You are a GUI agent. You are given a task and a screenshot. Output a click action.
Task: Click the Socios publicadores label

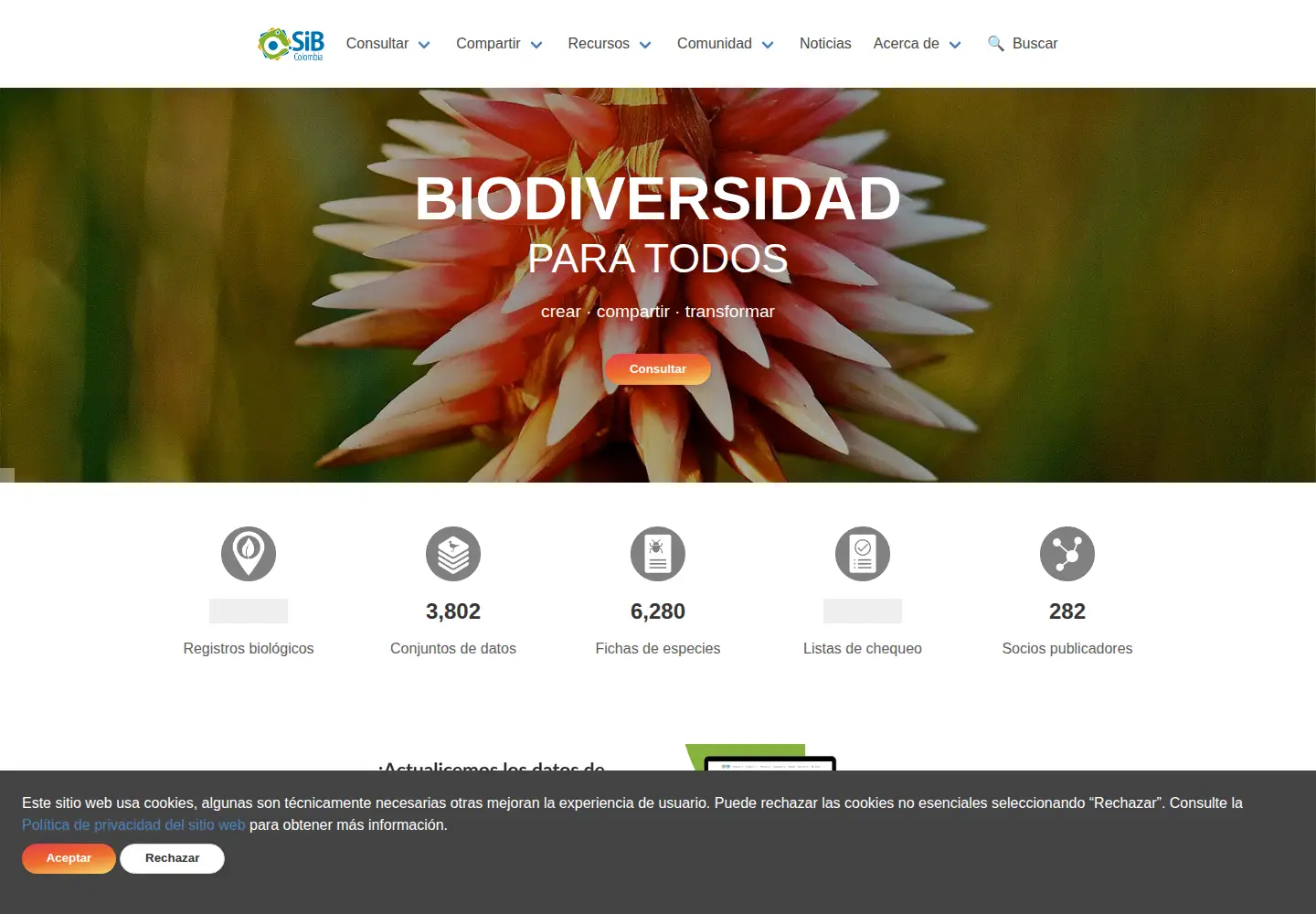click(1067, 648)
